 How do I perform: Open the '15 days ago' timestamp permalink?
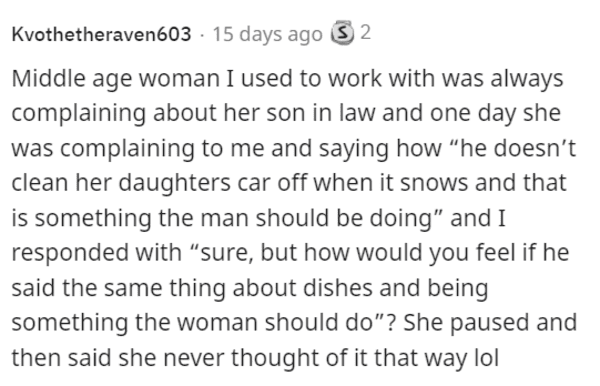click(267, 34)
